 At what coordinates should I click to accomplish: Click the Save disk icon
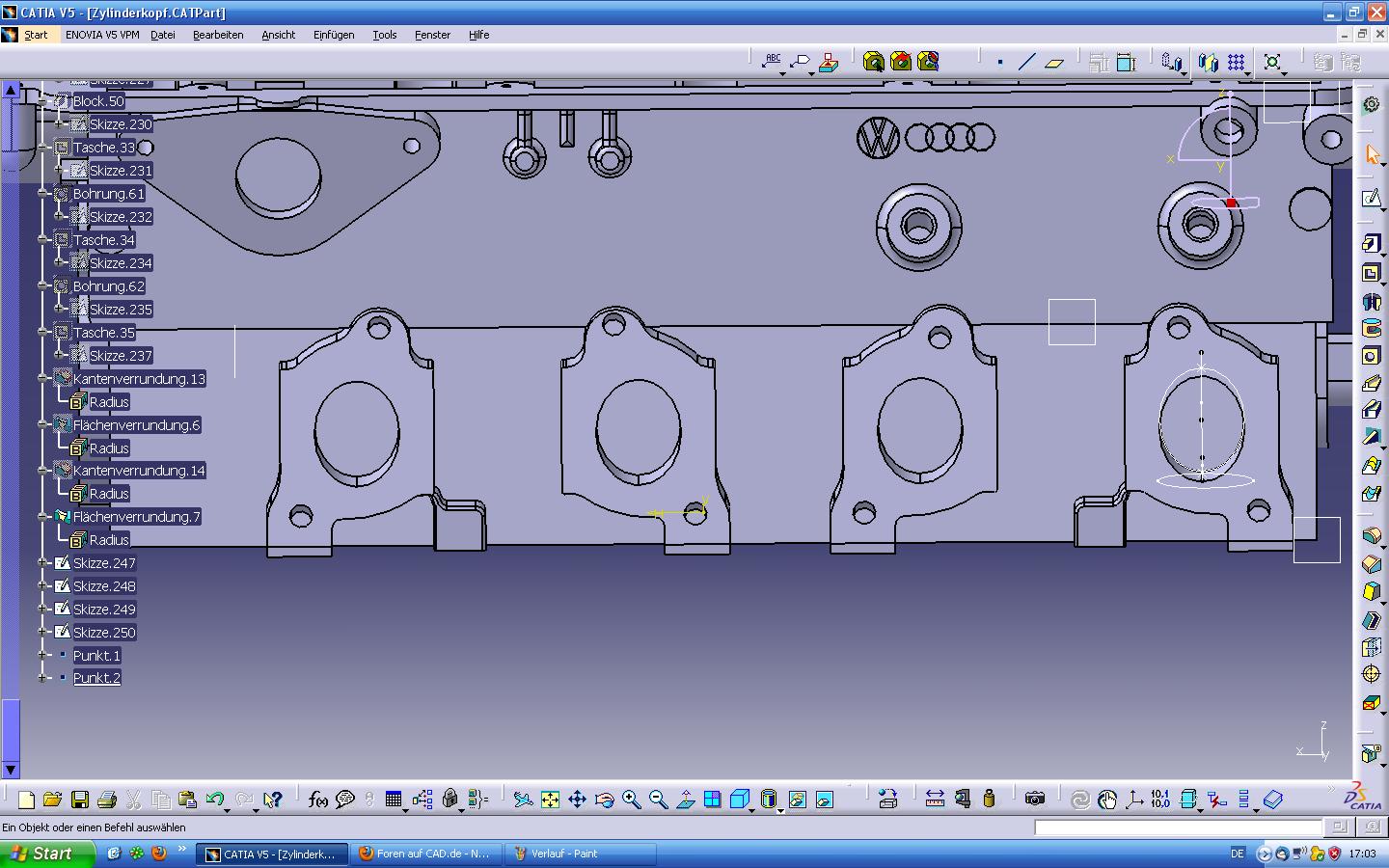(x=80, y=800)
